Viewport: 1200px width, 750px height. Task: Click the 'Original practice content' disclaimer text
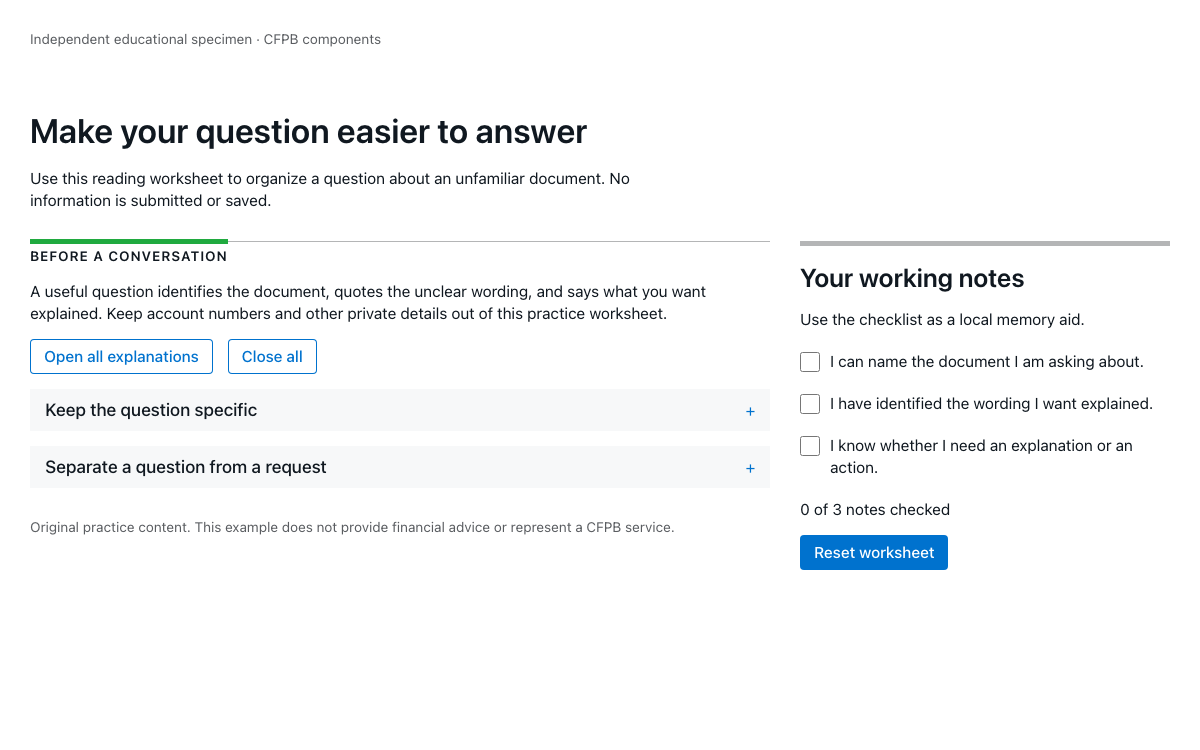(352, 527)
